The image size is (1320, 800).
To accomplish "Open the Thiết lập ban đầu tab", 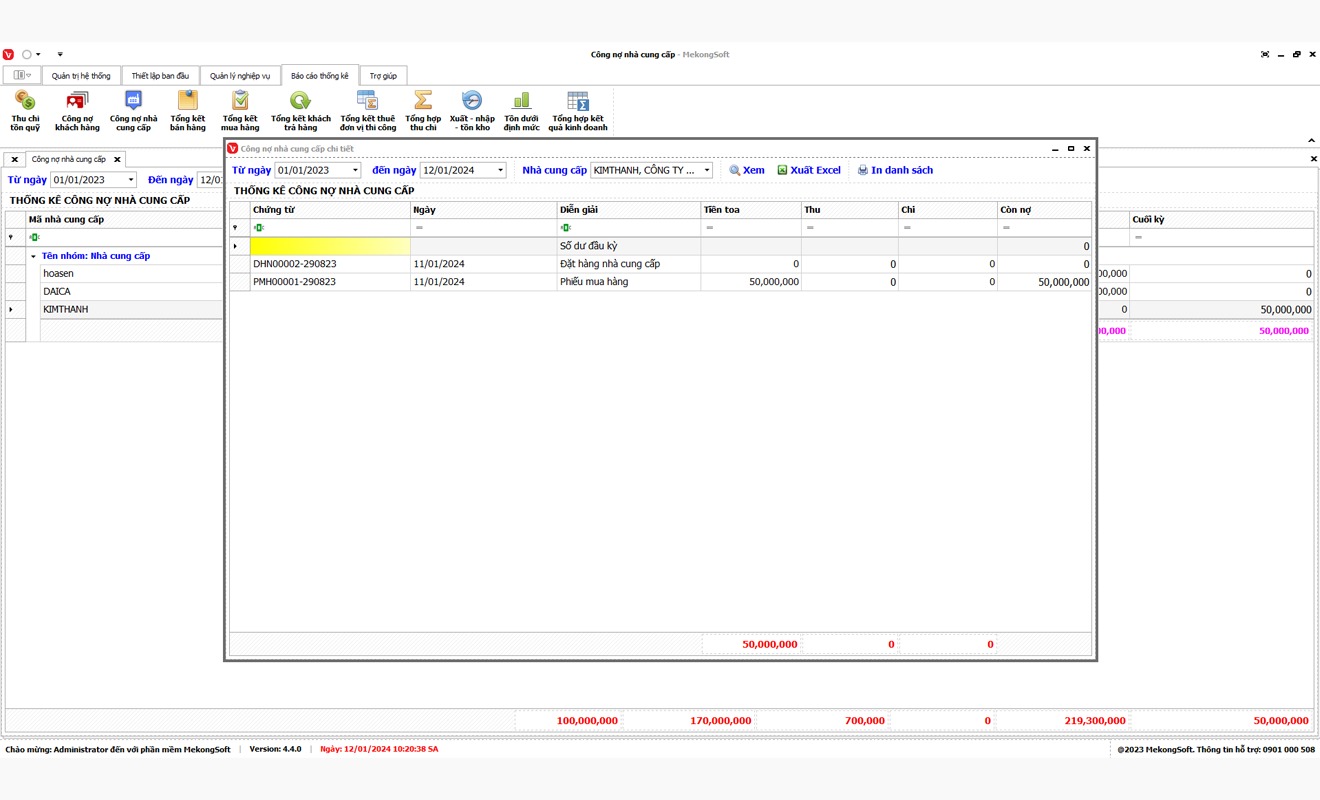I will (160, 76).
